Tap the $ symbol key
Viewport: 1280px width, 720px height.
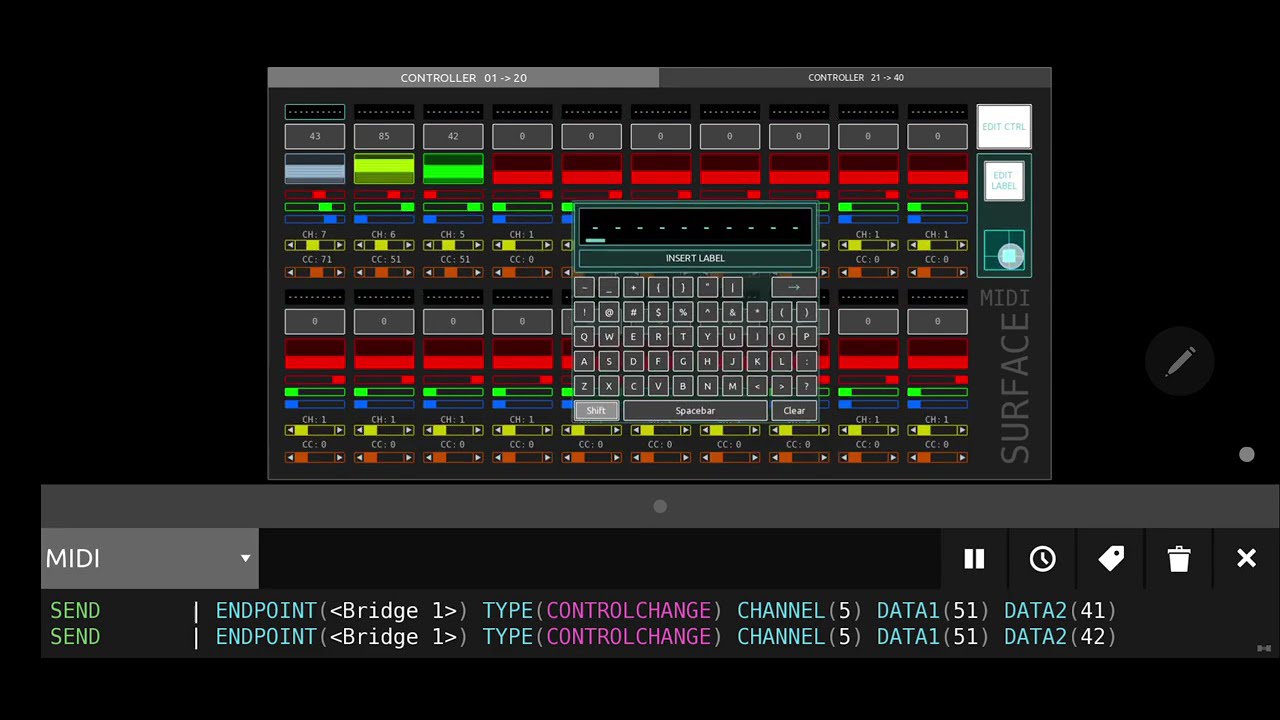click(658, 313)
